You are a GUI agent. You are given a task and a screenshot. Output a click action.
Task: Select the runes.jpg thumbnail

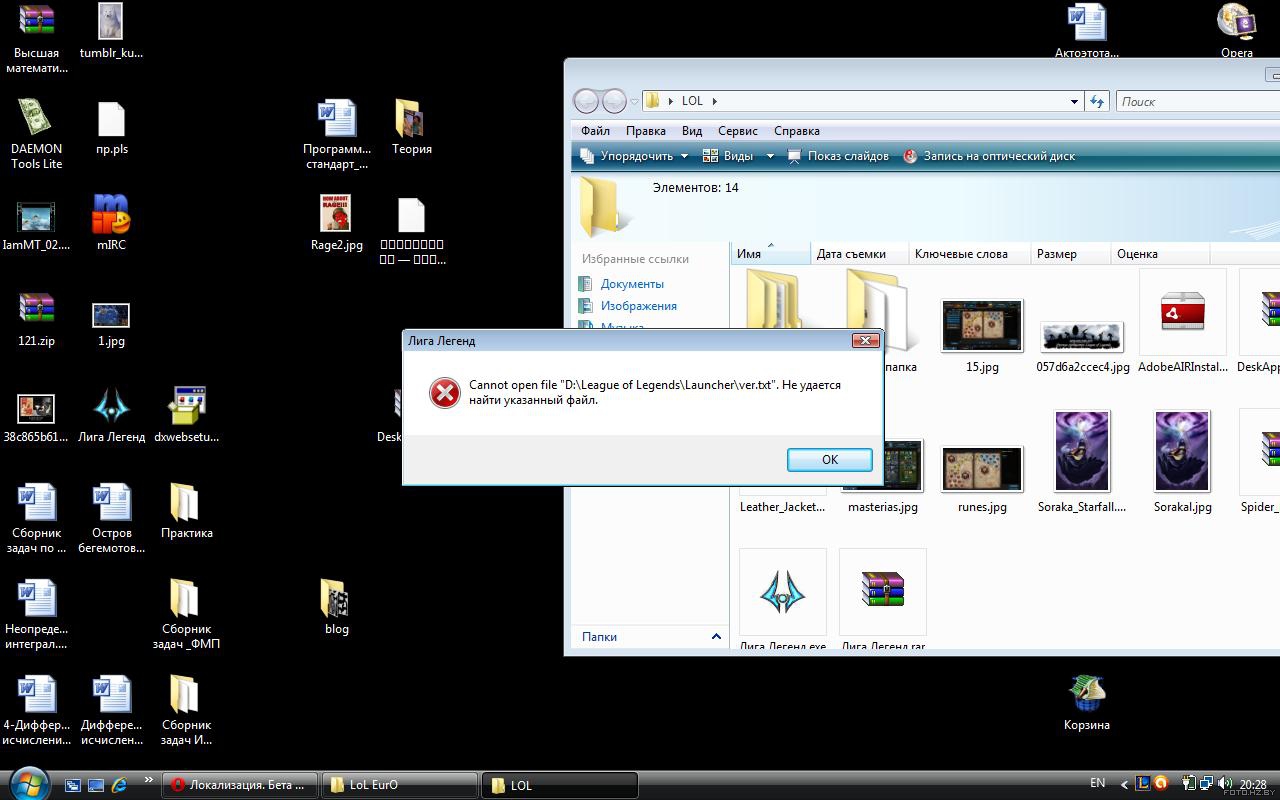pyautogui.click(x=982, y=469)
